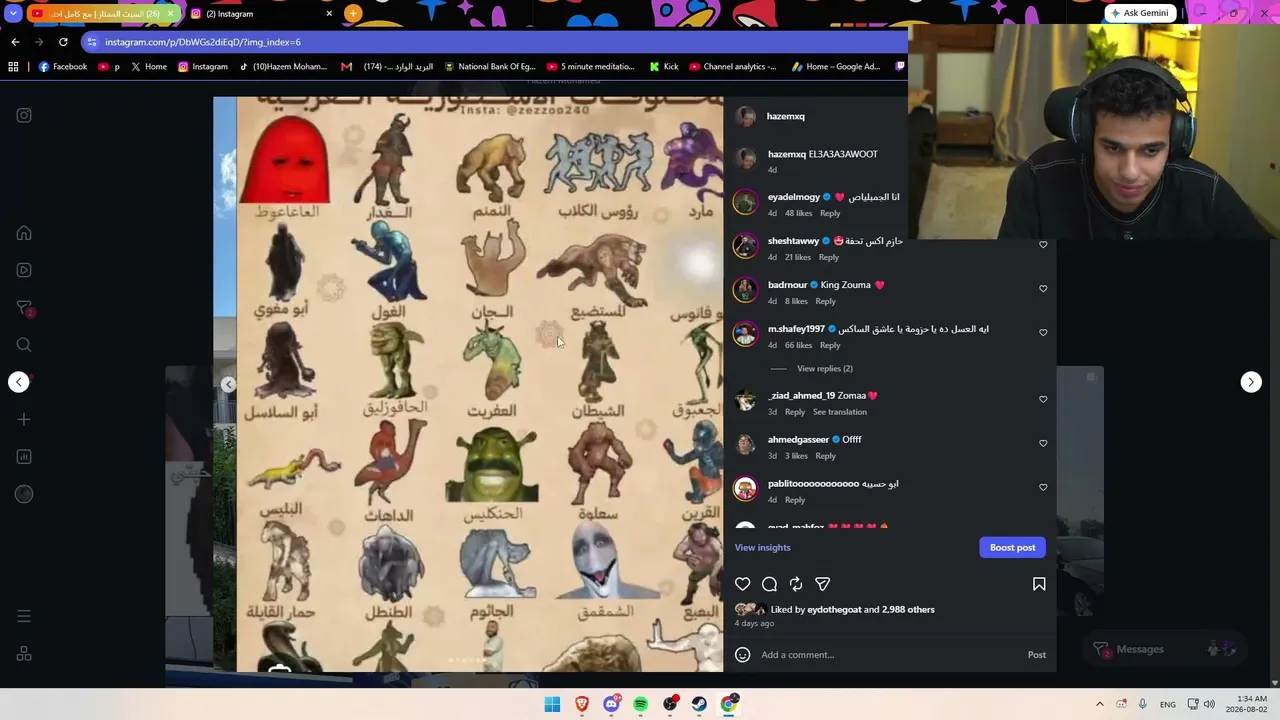Go to Instagram Home in the sidebar
Screen dimensions: 1280x720
(24, 234)
